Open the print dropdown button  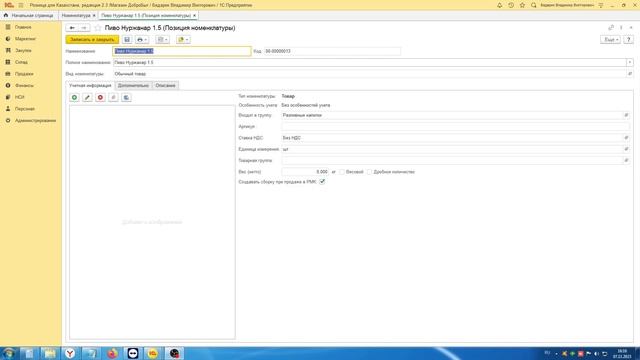click(x=142, y=40)
